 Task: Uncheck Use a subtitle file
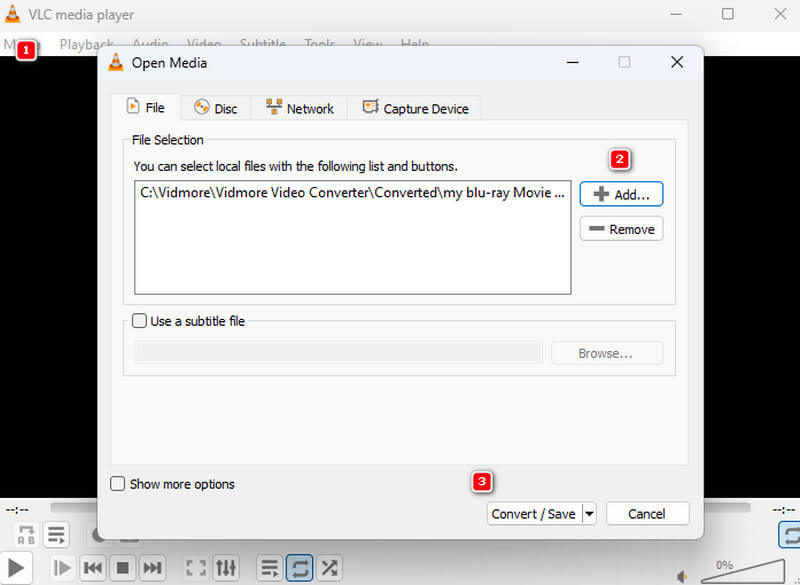(x=138, y=321)
